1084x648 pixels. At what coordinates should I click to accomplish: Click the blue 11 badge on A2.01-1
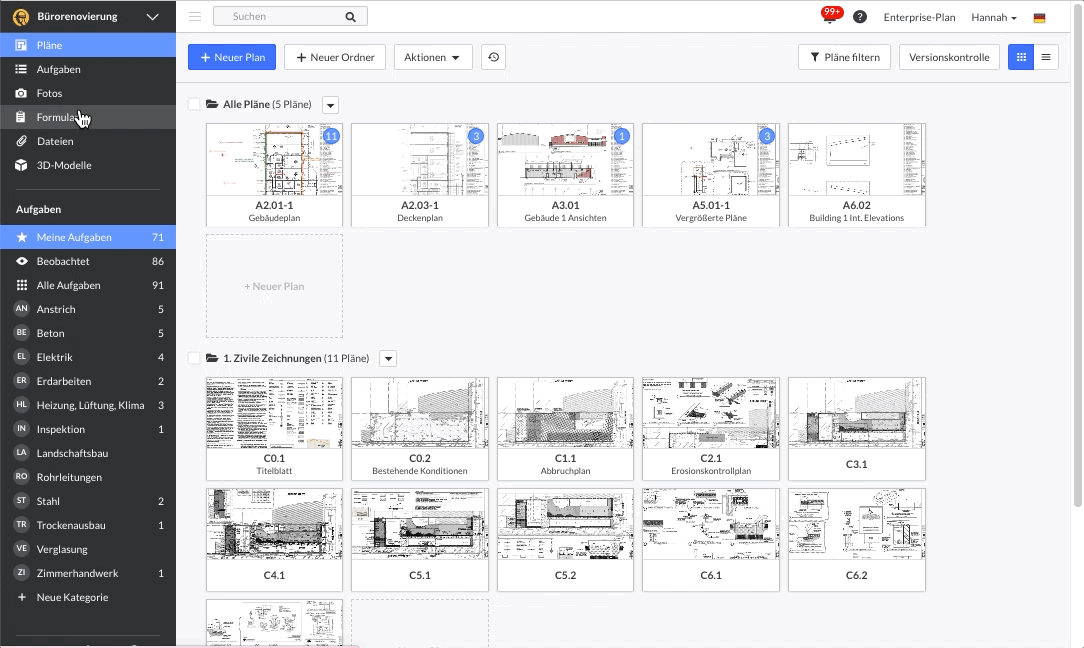coord(331,136)
